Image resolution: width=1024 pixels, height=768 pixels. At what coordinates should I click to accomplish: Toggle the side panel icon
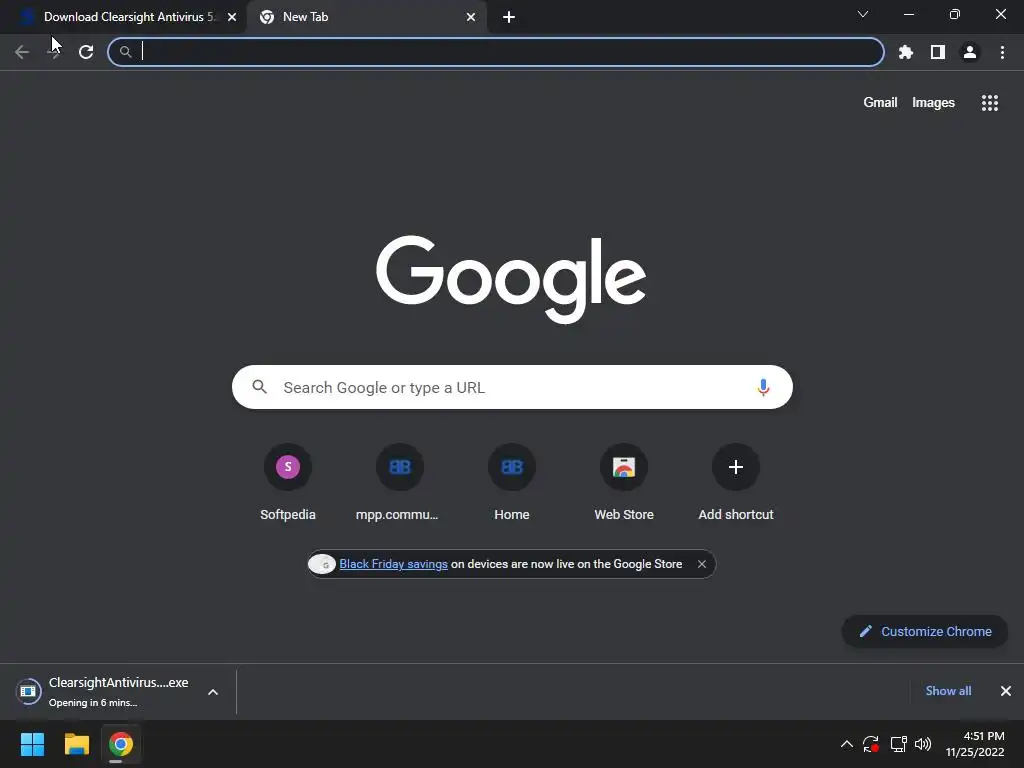(x=938, y=52)
